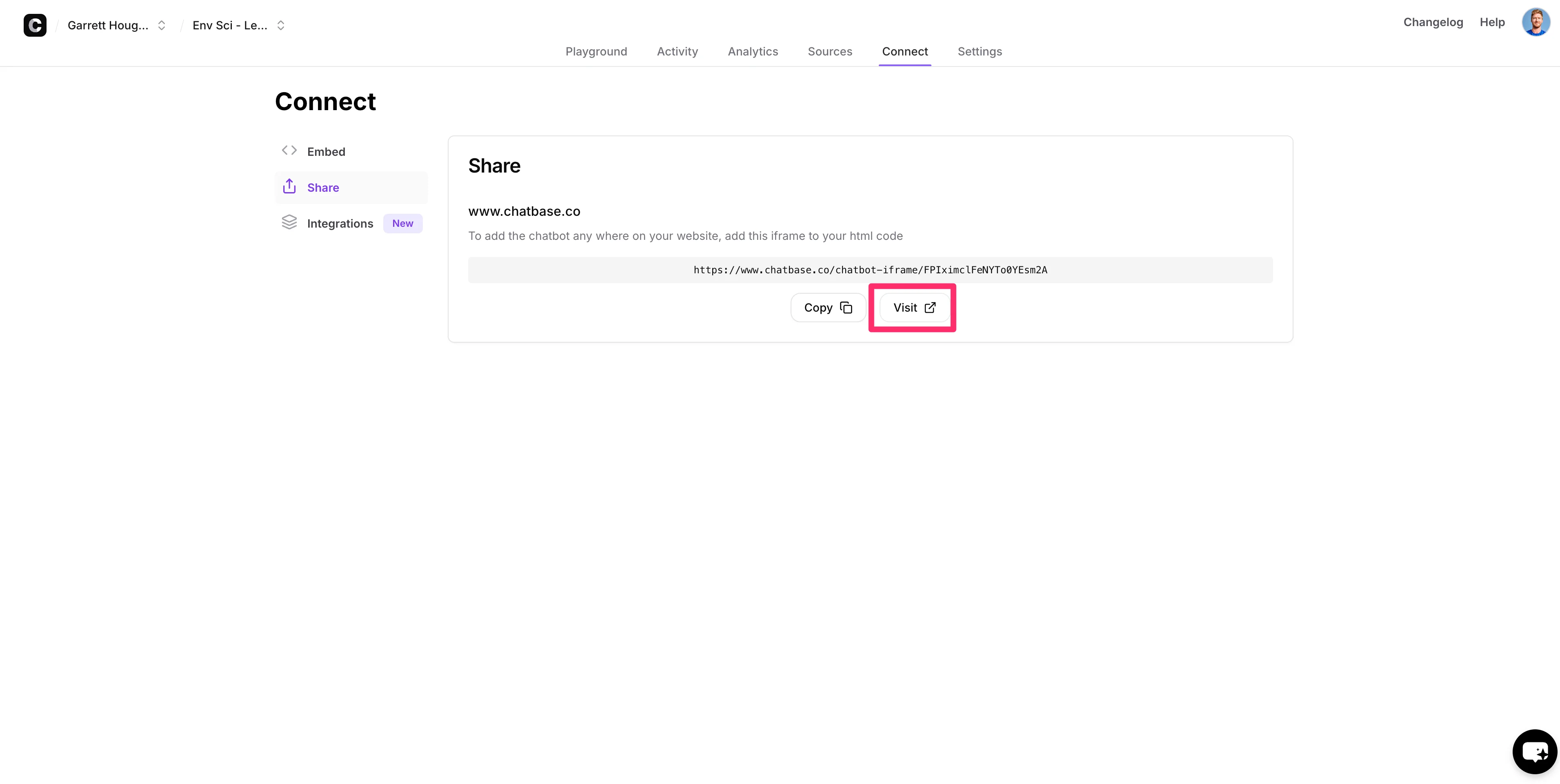
Task: Expand the Env Sci chatbot switcher
Action: pyautogui.click(x=230, y=25)
